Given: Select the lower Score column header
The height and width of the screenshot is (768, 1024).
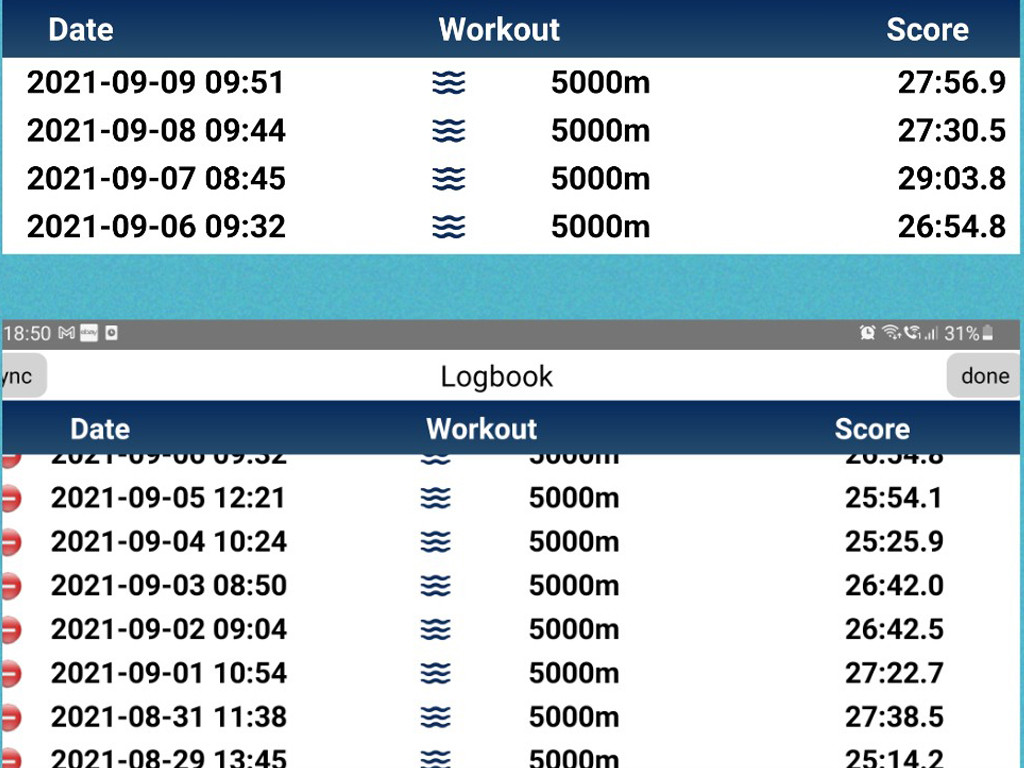Looking at the screenshot, I should click(872, 429).
